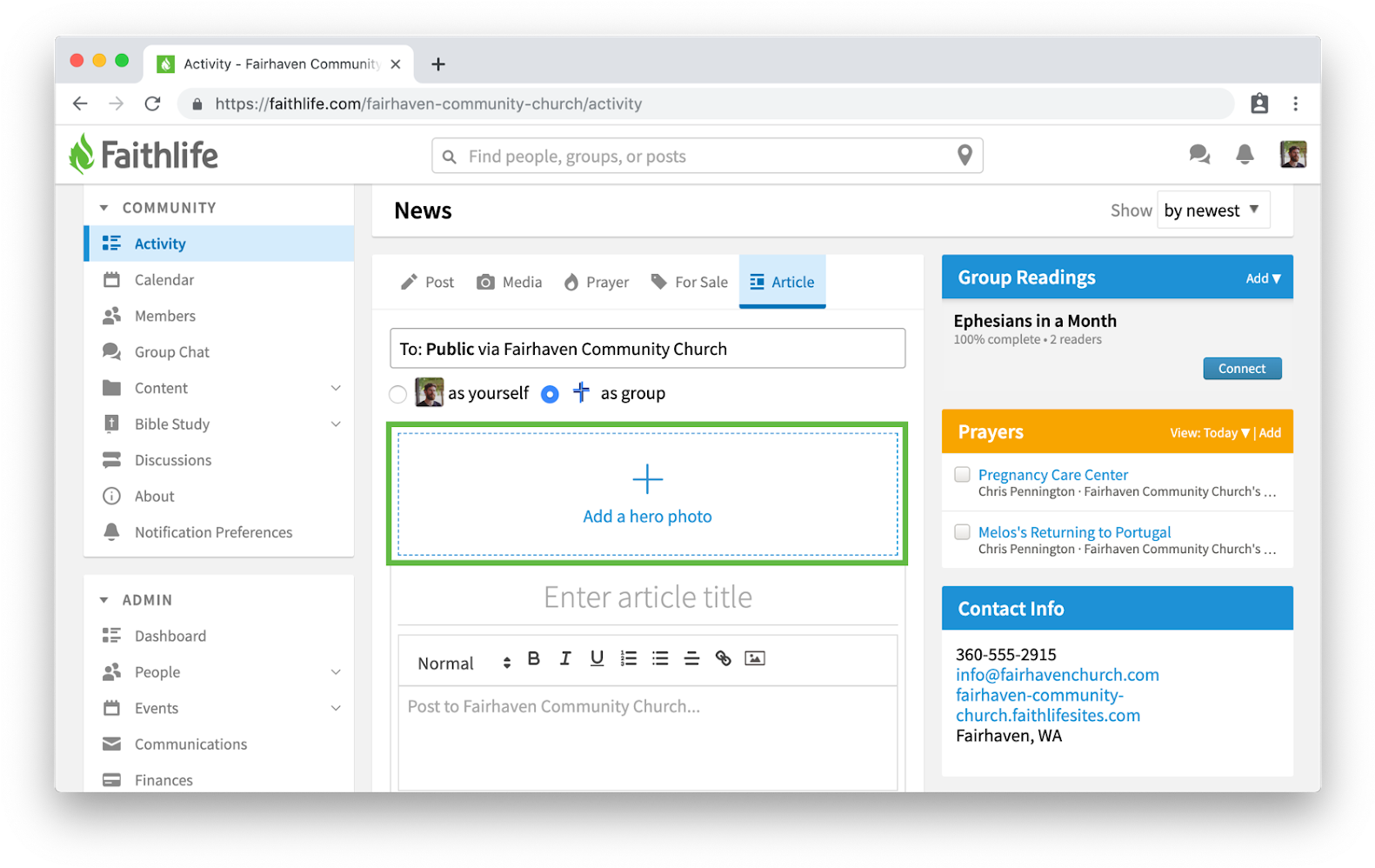Click the 'To: Public via' recipient field
This screenshot has width=1375, height=868.
point(647,349)
